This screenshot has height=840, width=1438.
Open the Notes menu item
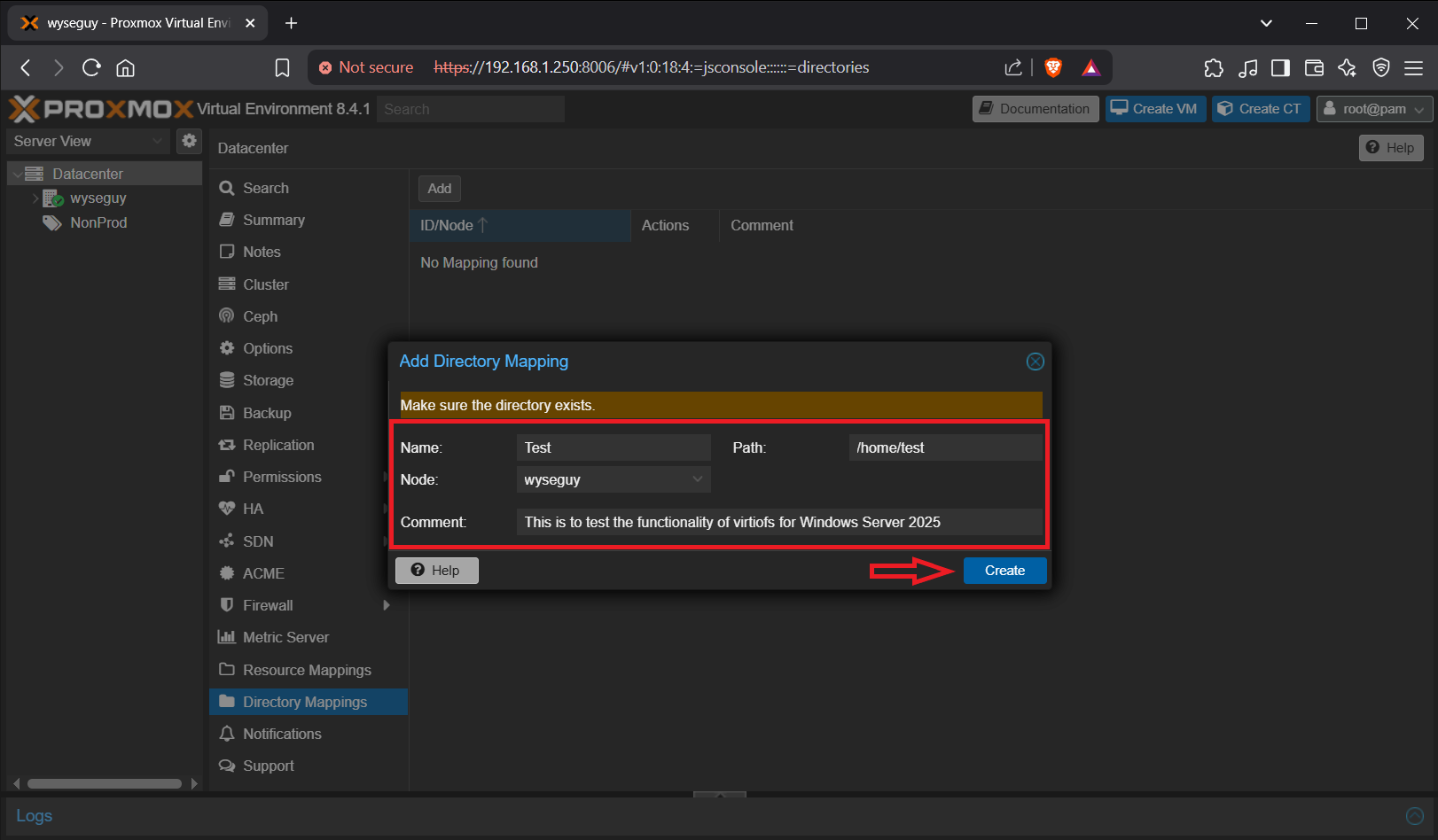click(x=308, y=252)
